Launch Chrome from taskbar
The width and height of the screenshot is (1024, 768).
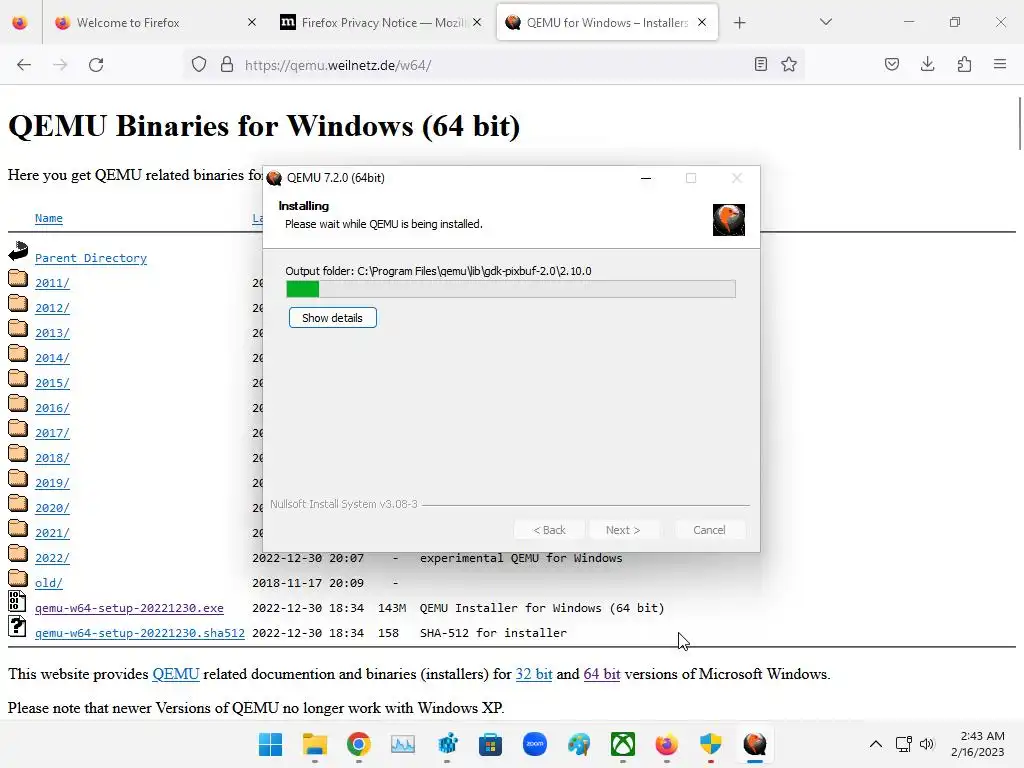coord(359,744)
